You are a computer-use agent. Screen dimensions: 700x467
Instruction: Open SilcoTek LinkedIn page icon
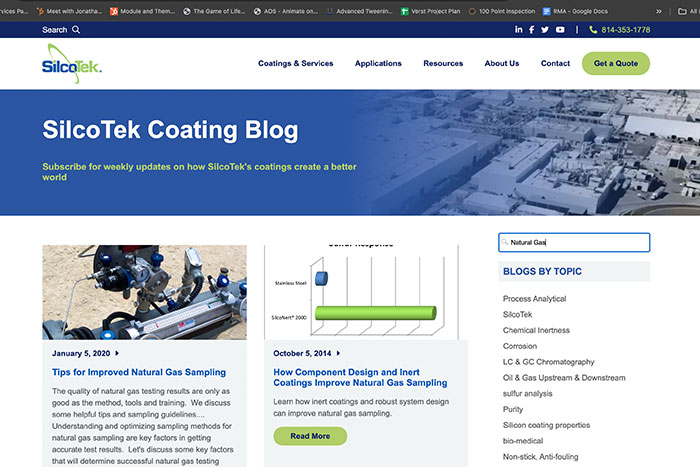[x=518, y=29]
